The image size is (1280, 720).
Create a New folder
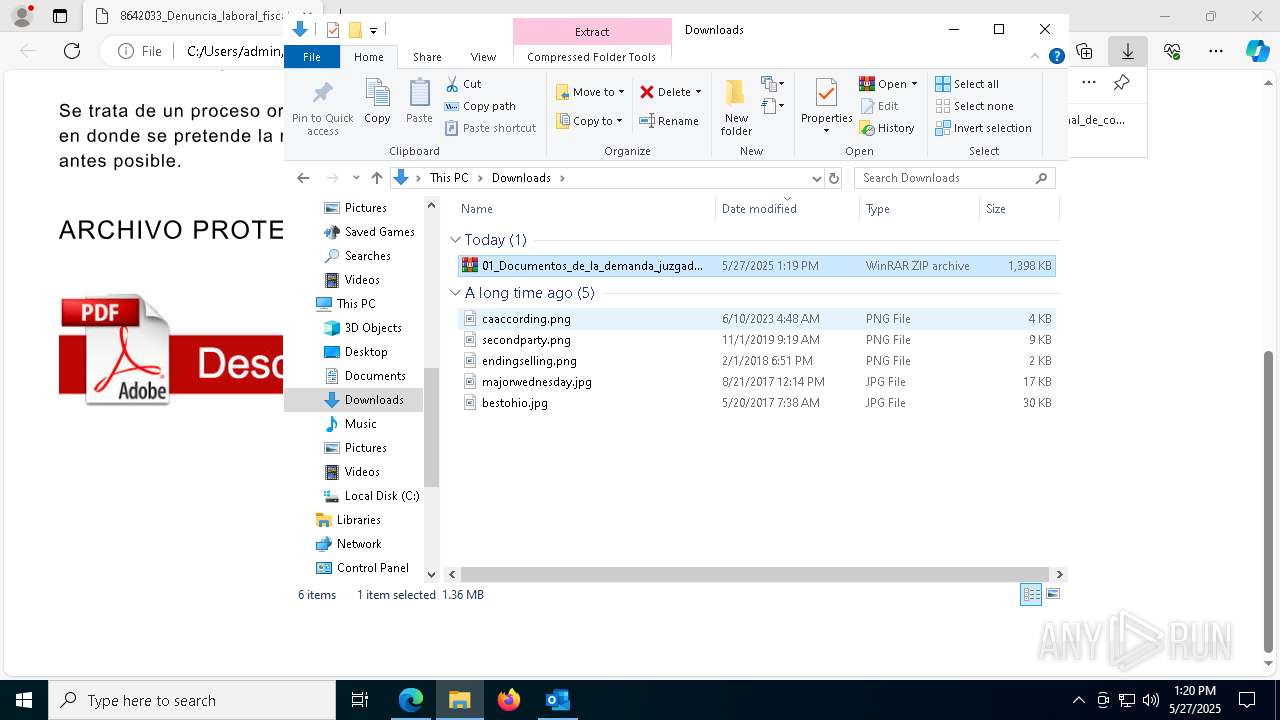point(736,107)
